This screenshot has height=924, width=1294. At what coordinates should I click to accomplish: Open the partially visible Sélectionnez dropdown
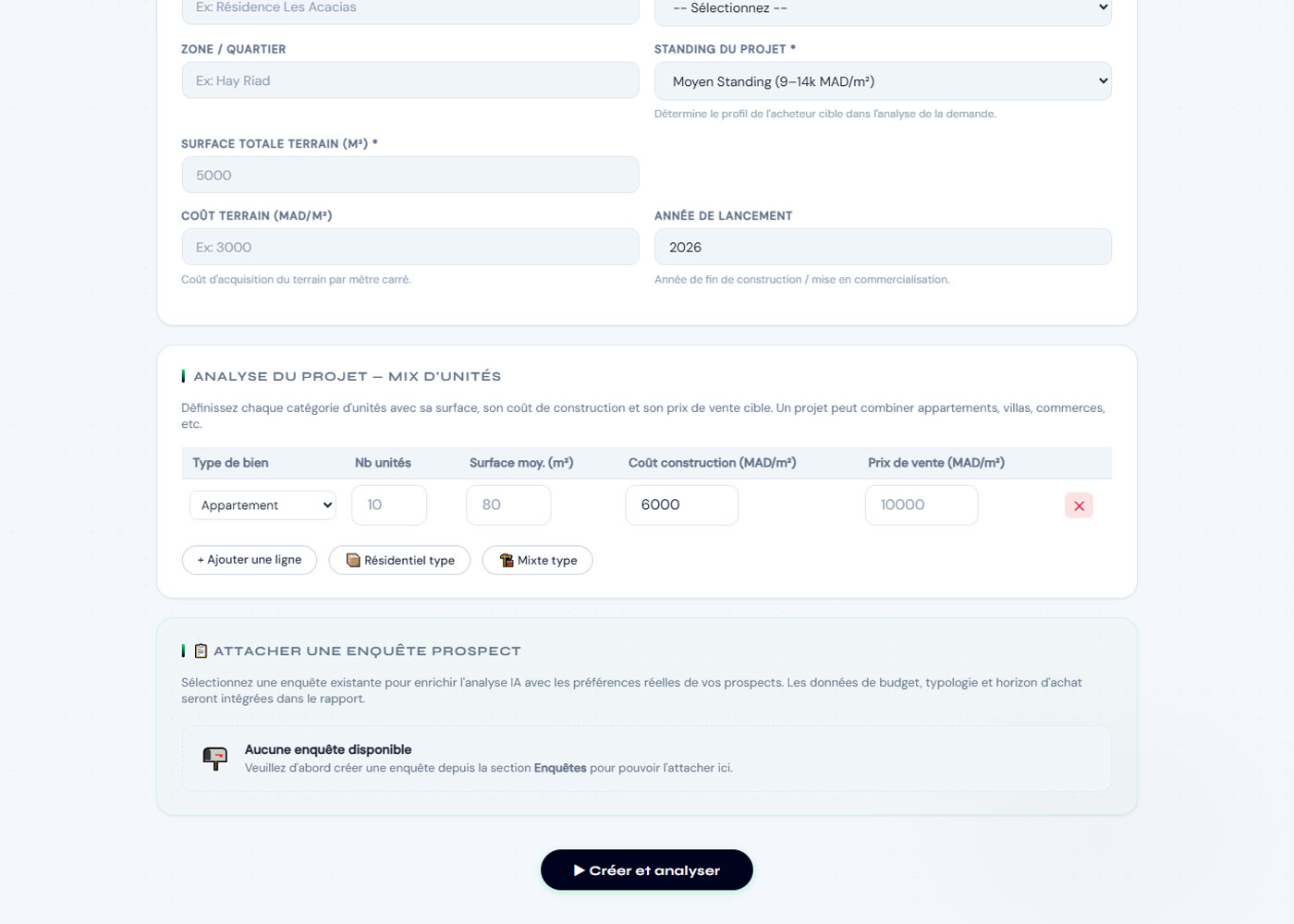point(883,9)
